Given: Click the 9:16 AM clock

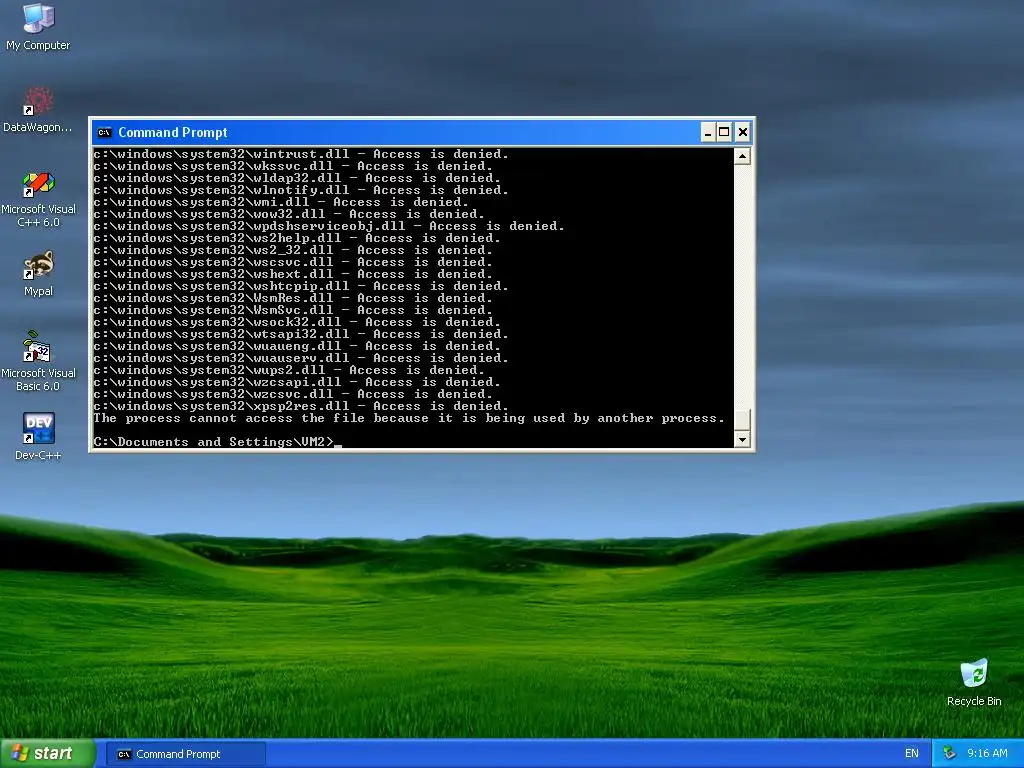Looking at the screenshot, I should click(987, 754).
